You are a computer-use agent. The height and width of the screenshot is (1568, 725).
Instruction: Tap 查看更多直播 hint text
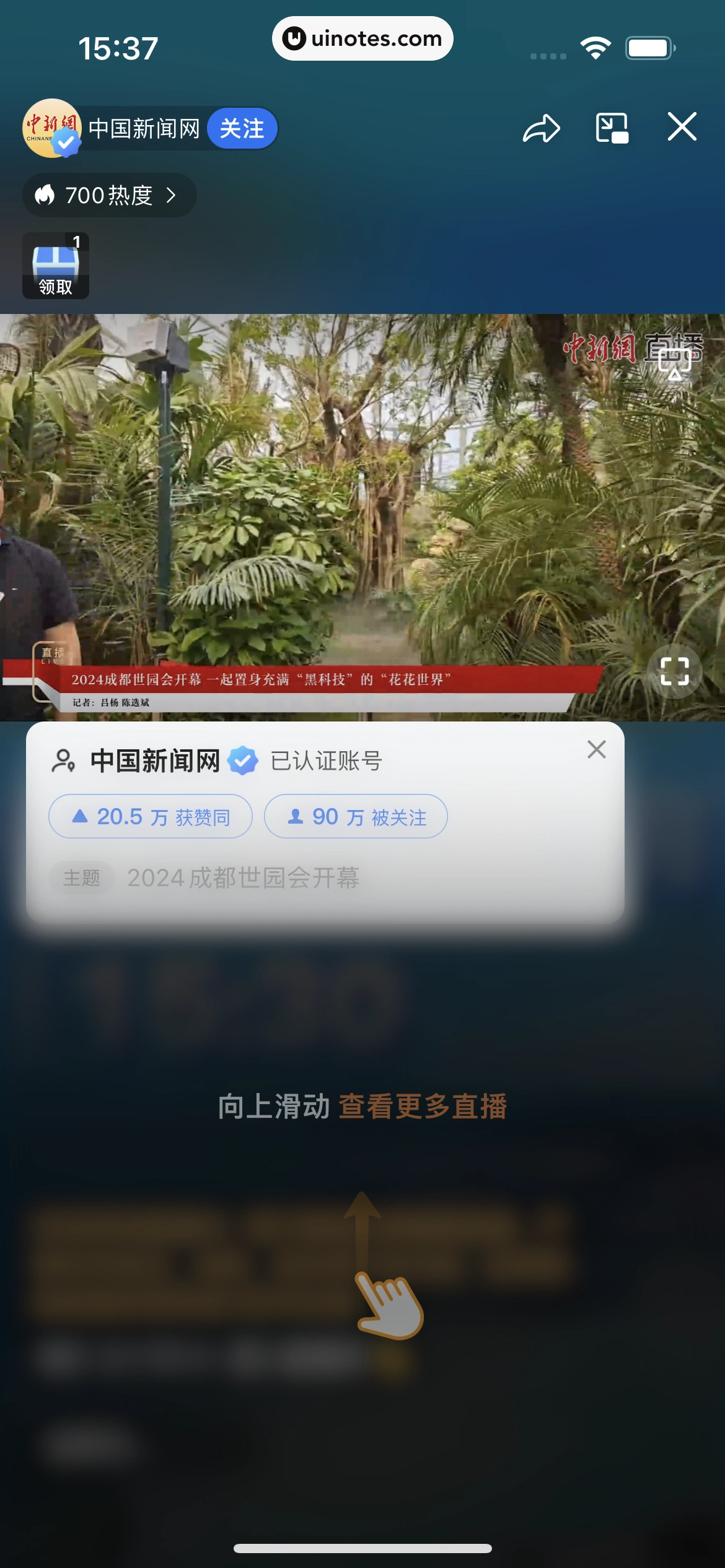coord(423,1107)
